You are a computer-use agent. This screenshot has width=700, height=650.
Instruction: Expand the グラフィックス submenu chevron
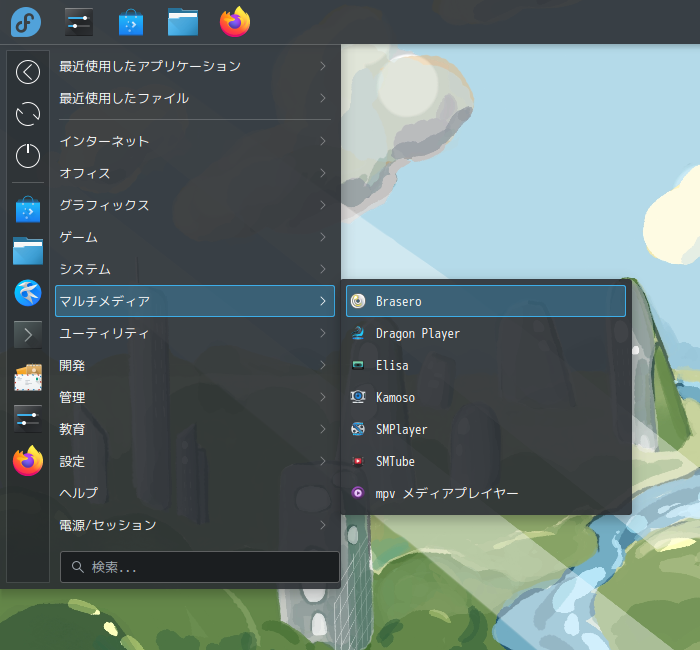pos(323,205)
